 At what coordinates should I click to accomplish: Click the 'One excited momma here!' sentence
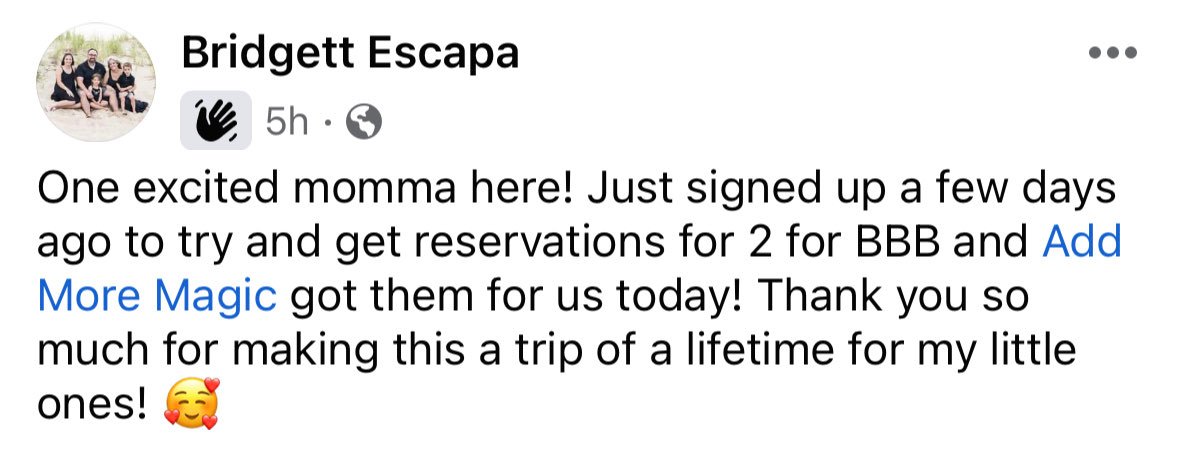pyautogui.click(x=307, y=188)
